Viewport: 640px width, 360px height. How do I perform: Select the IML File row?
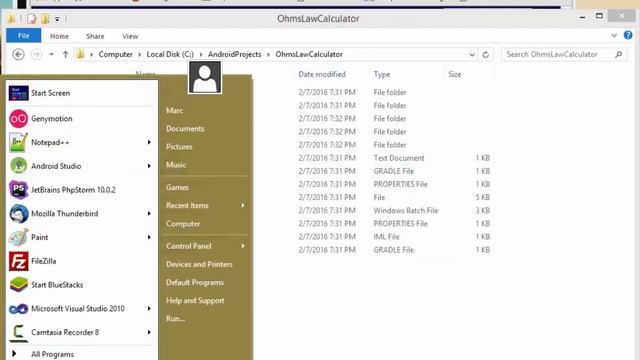pyautogui.click(x=394, y=237)
